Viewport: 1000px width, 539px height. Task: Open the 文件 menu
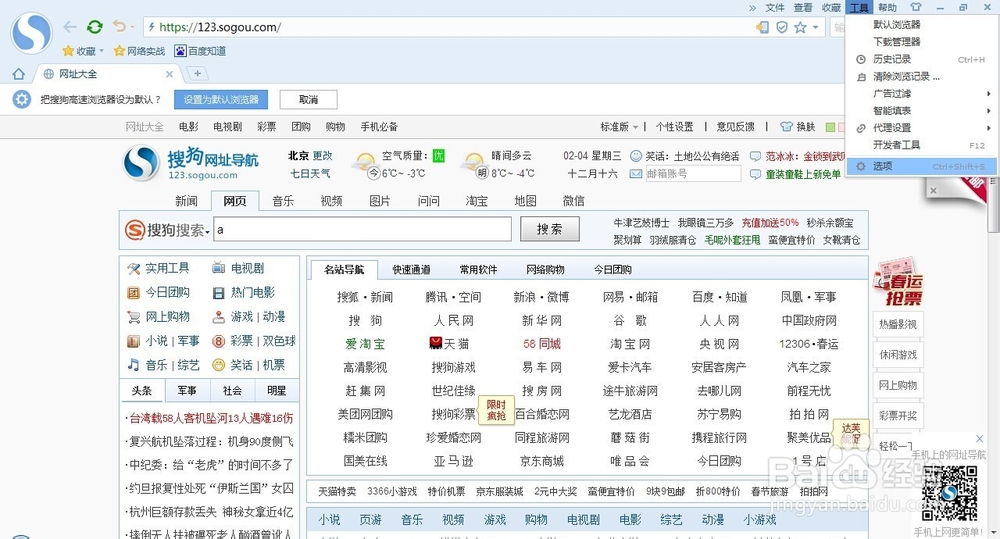pos(775,8)
